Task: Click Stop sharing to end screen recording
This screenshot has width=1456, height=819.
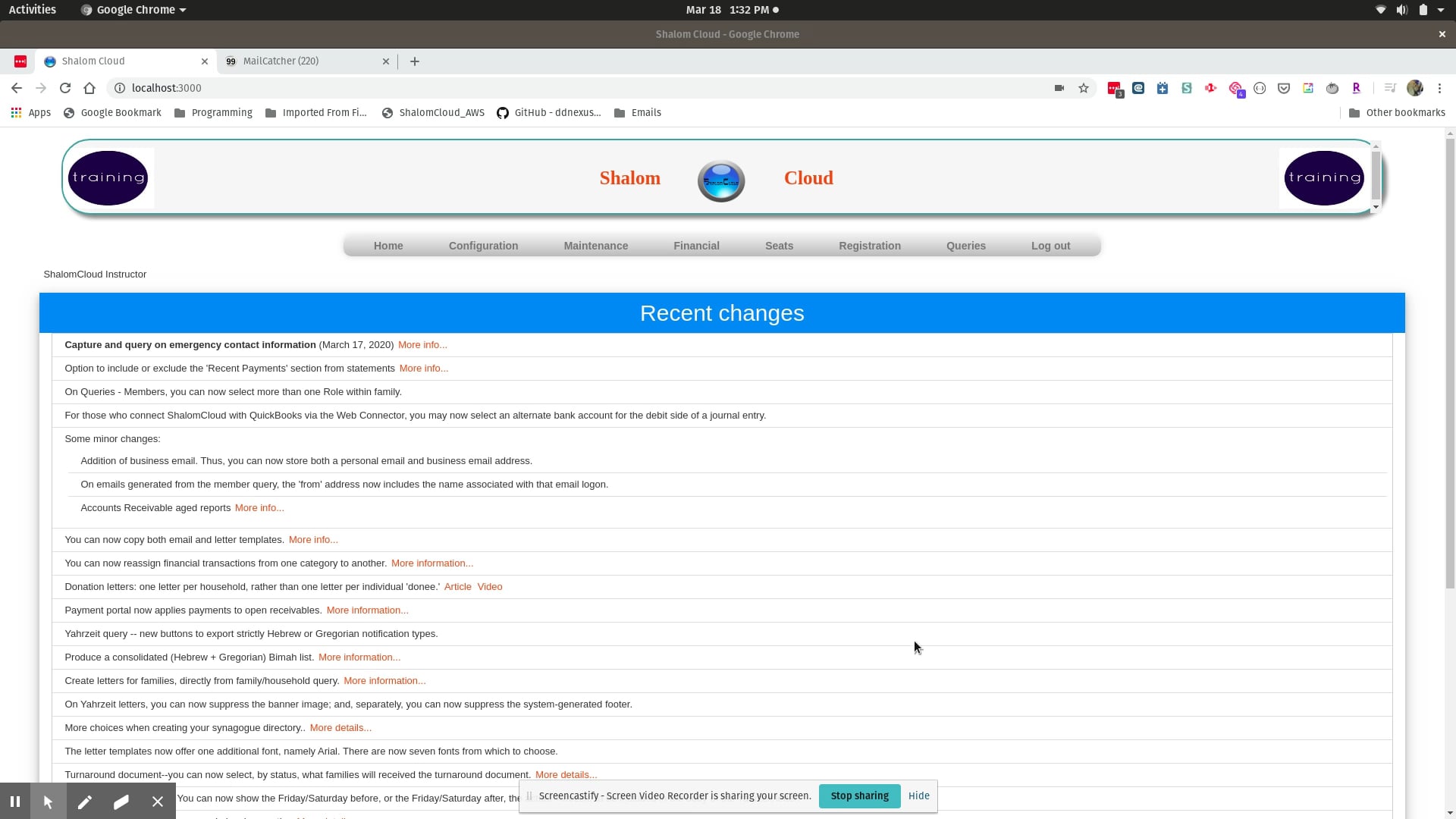Action: click(859, 795)
